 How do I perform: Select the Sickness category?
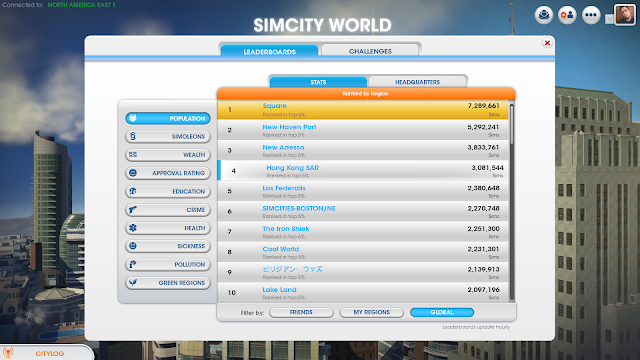(x=168, y=246)
